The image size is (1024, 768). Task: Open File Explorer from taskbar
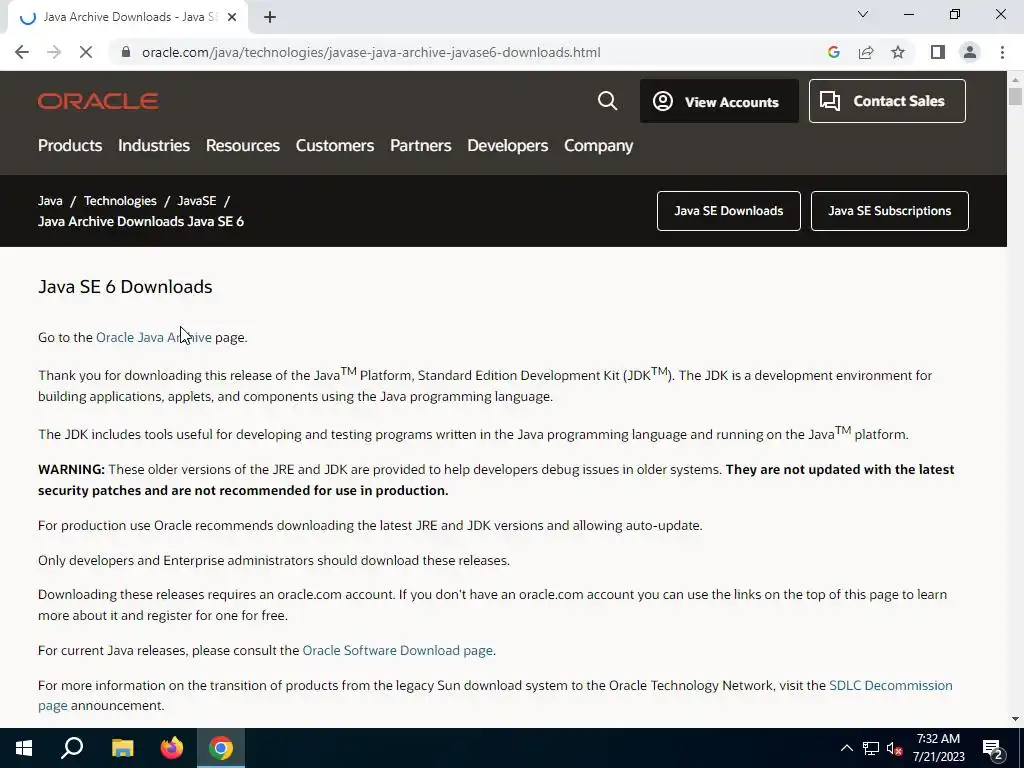[x=122, y=748]
